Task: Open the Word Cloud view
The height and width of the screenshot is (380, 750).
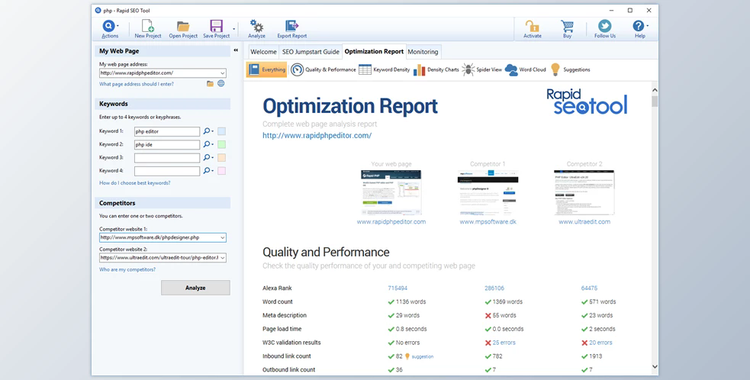Action: (x=525, y=70)
